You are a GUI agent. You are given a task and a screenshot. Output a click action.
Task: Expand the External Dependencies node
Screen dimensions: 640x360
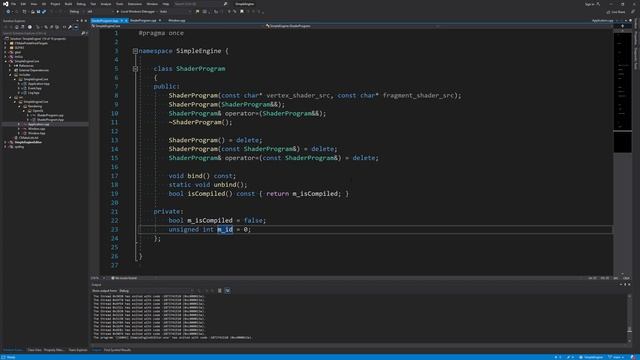(x=10, y=70)
